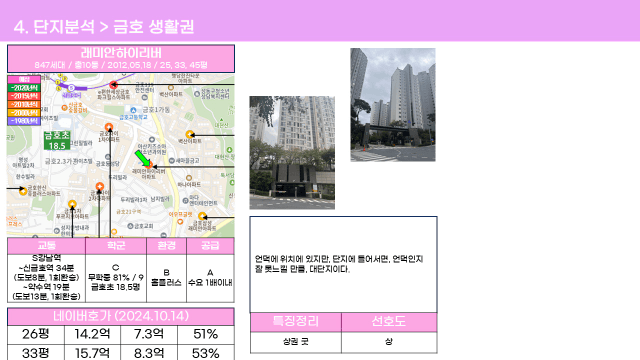Image resolution: width=640 pixels, height=360 pixels.
Task: Click the 15.7억 price cell
Action: click(92, 353)
